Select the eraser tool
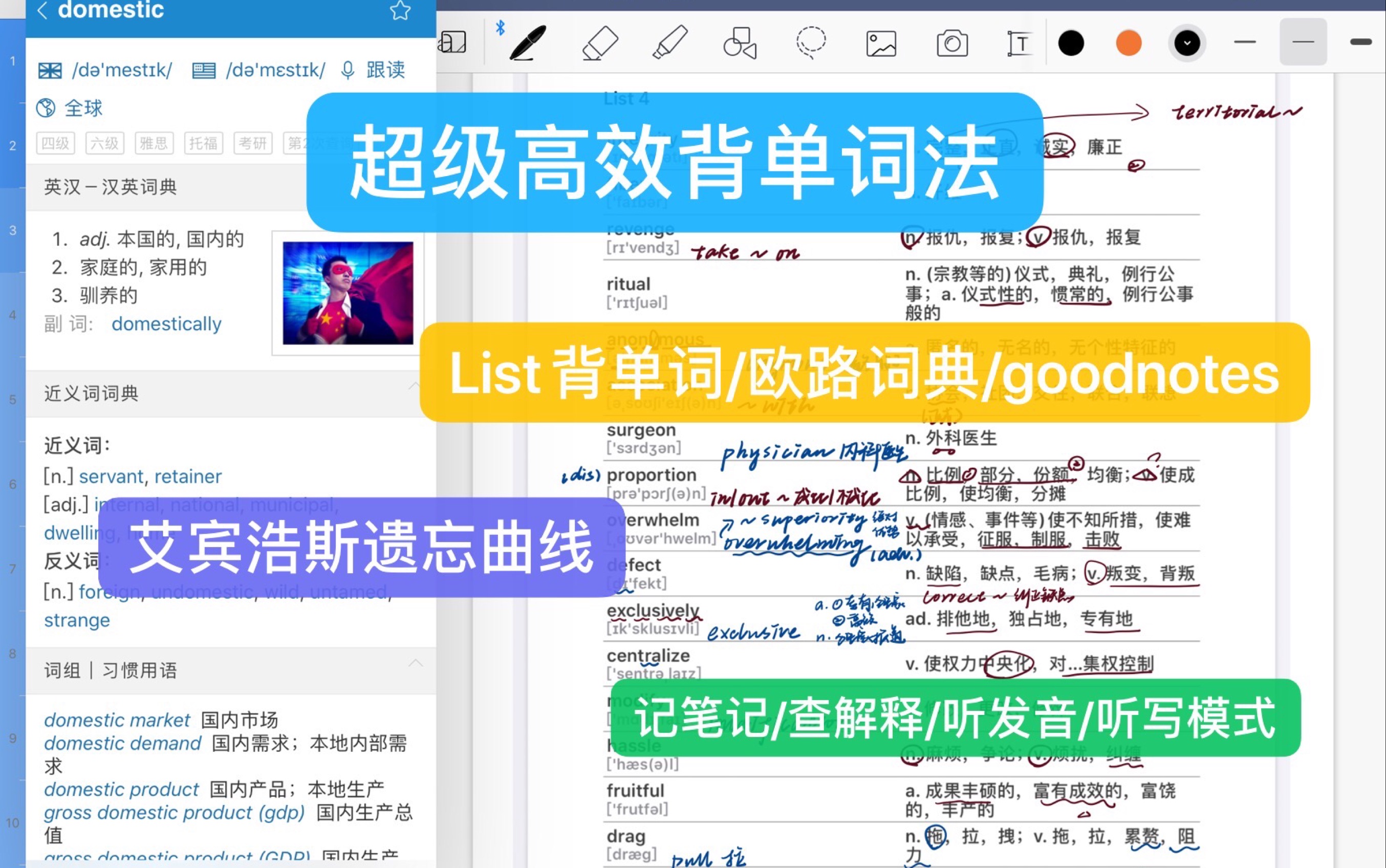This screenshot has height=868, width=1386. pos(600,42)
